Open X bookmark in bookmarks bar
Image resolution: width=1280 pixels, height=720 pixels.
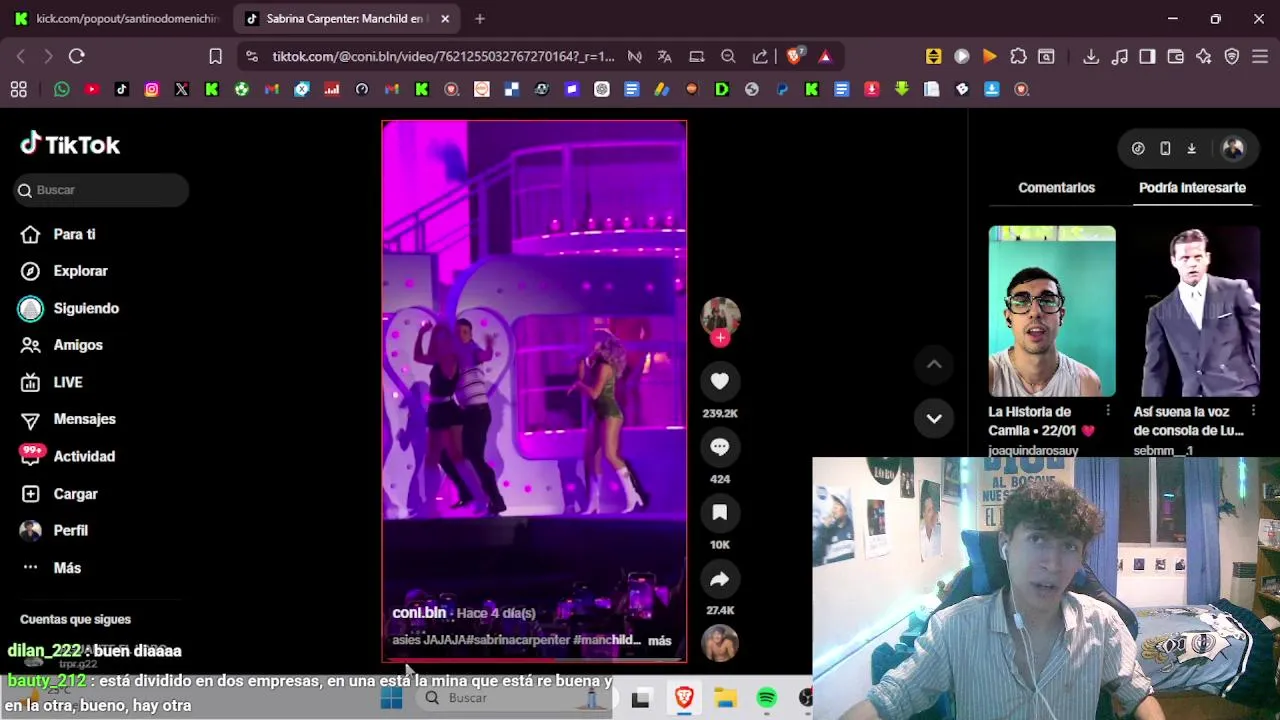182,89
